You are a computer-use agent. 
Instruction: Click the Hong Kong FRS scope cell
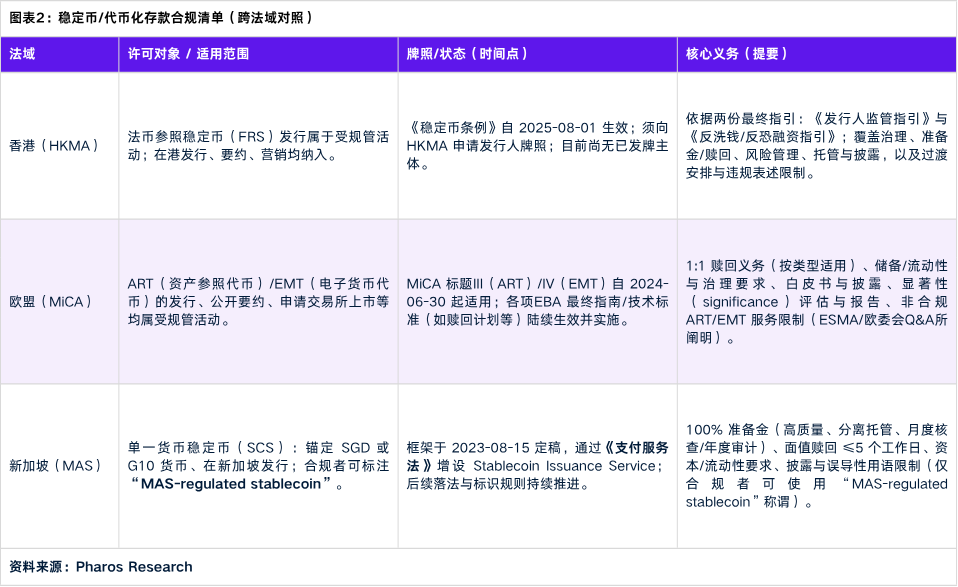pyautogui.click(x=258, y=145)
